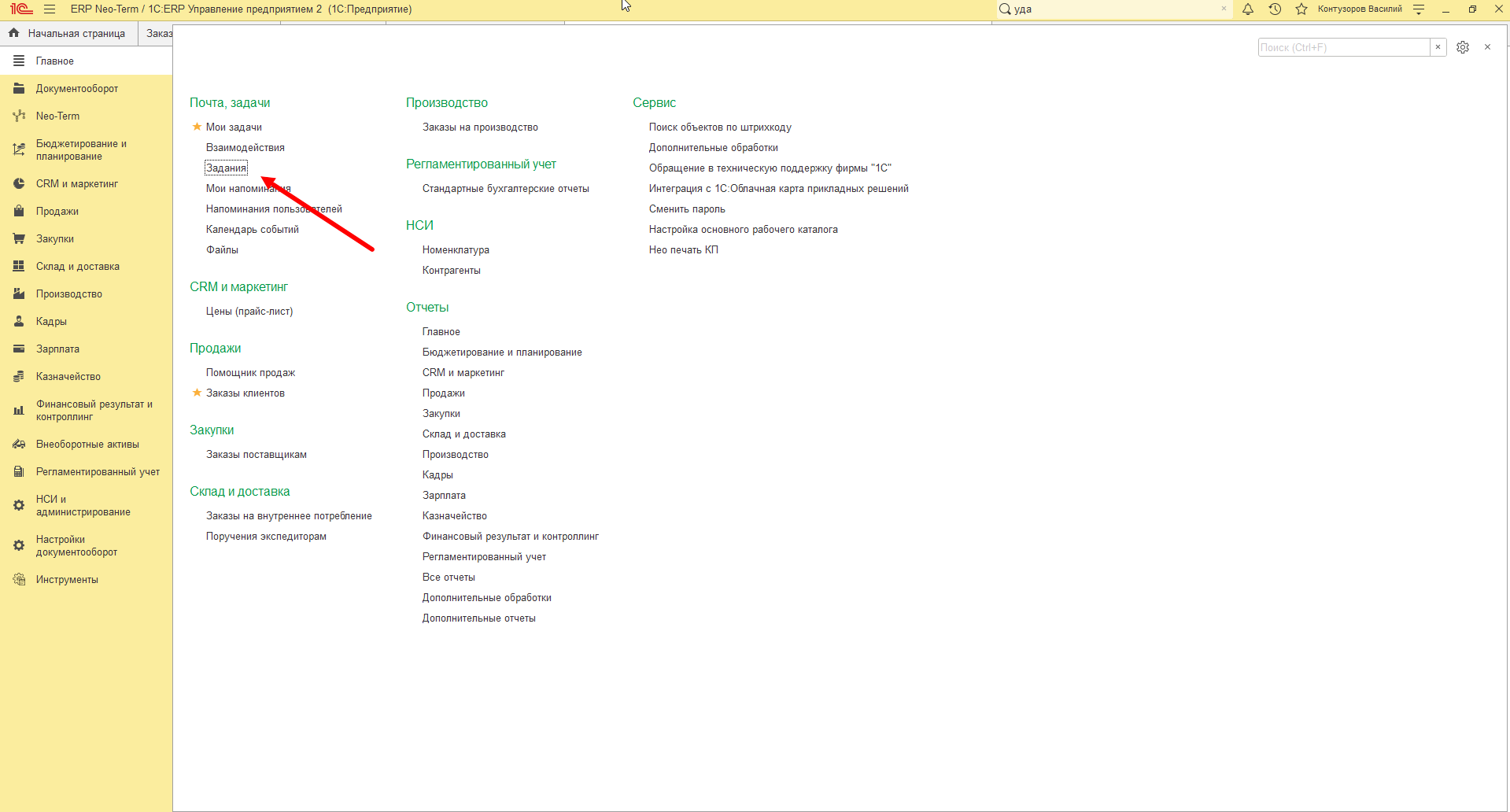This screenshot has height=812, width=1510.
Task: Click the 1C logo icon
Action: [21, 9]
